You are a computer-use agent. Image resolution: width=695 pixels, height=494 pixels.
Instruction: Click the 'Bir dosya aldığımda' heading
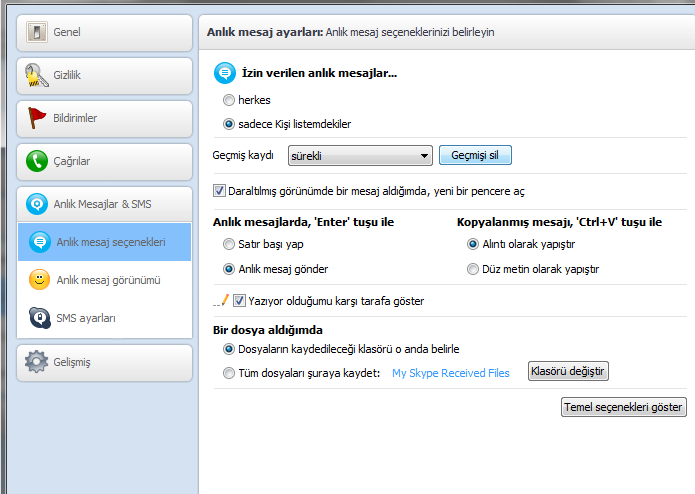[268, 330]
